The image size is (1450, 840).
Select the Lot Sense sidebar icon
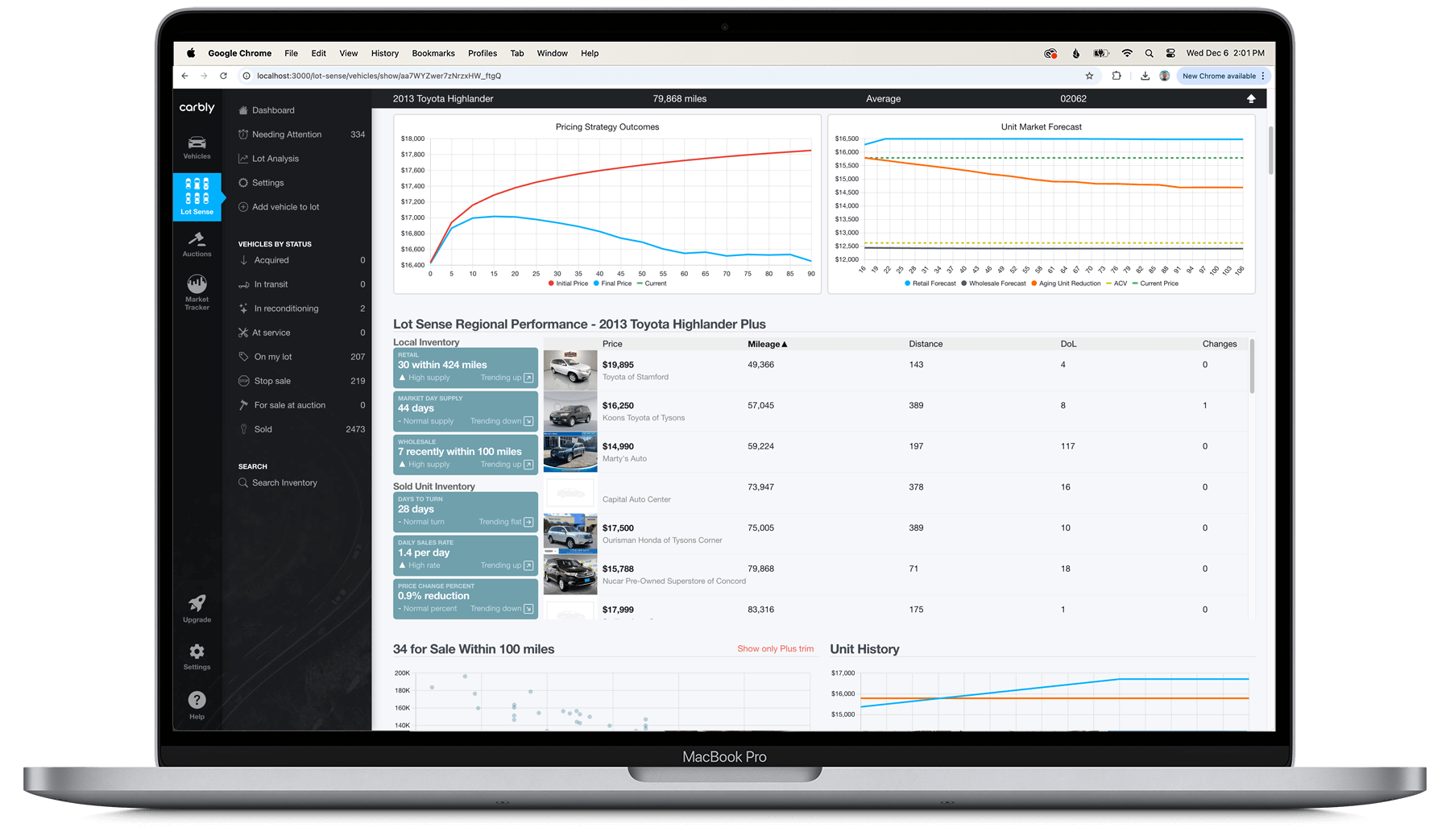(197, 196)
